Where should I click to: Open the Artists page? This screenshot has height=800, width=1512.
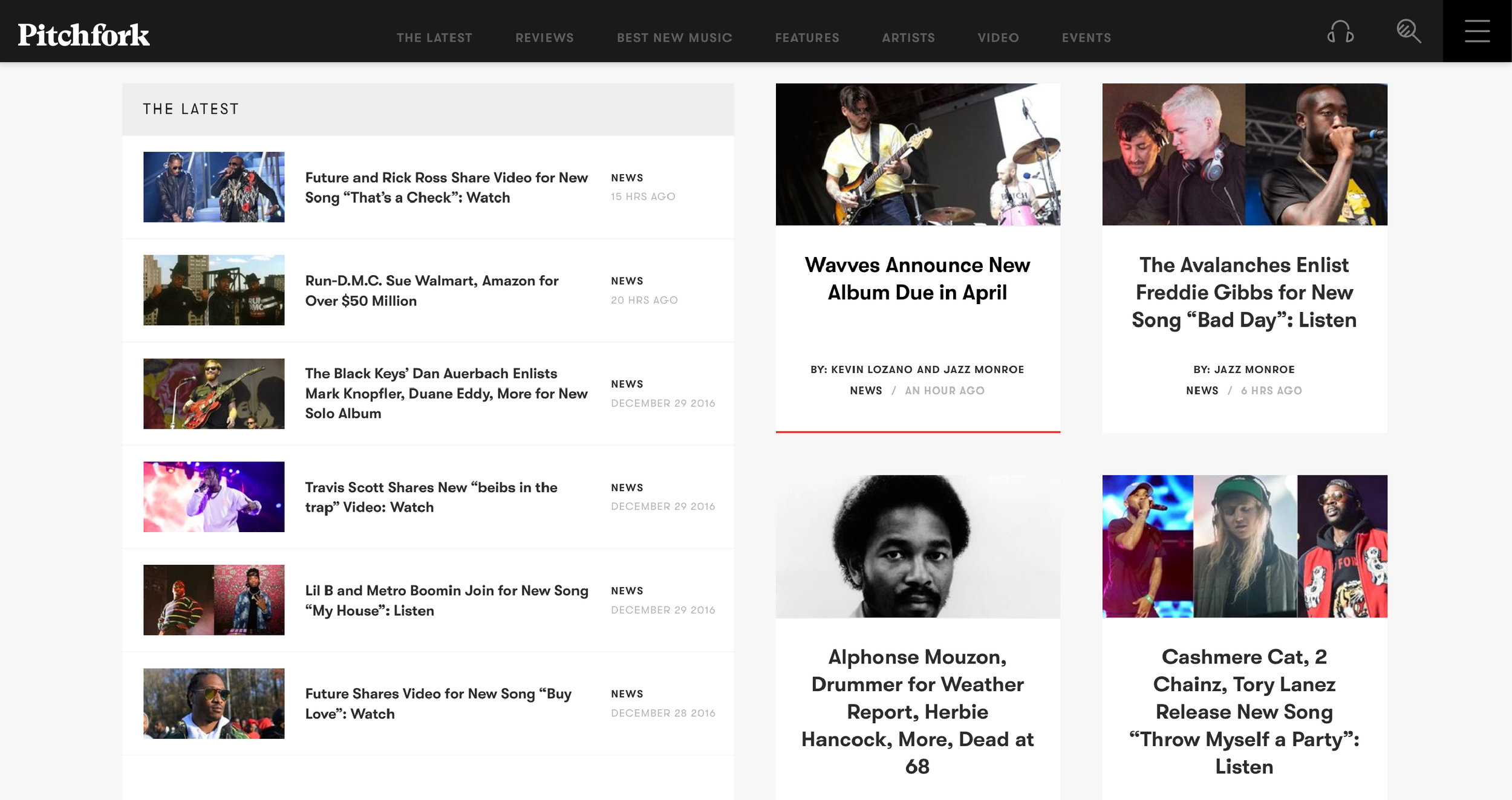[x=908, y=37]
